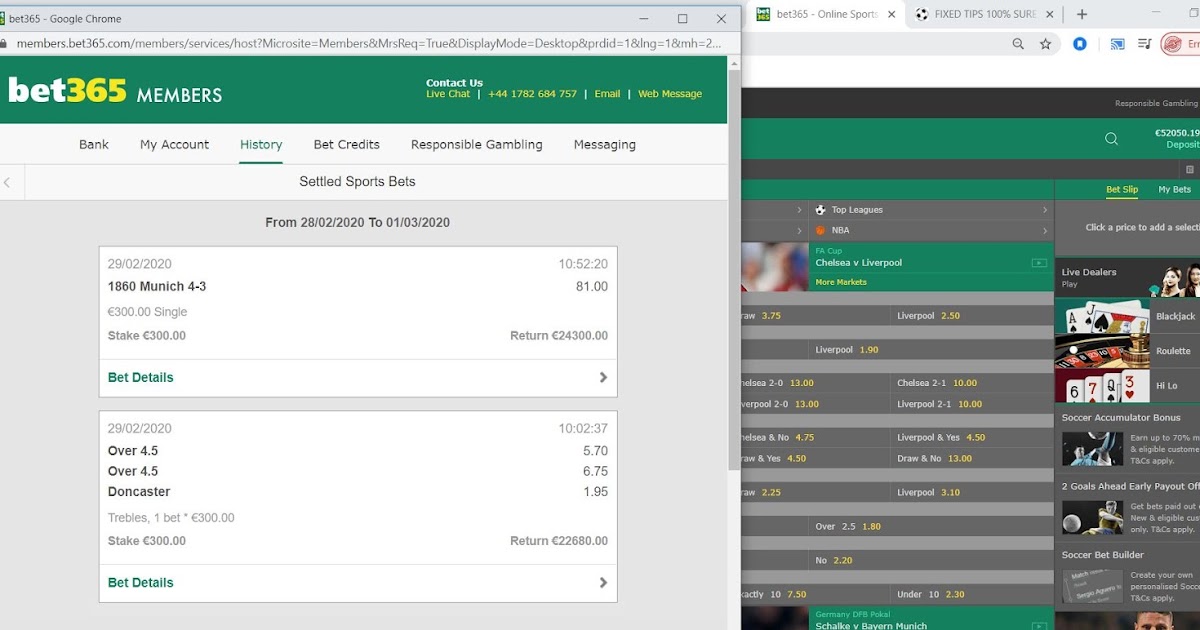Select the Bet Slip tab

click(1122, 189)
